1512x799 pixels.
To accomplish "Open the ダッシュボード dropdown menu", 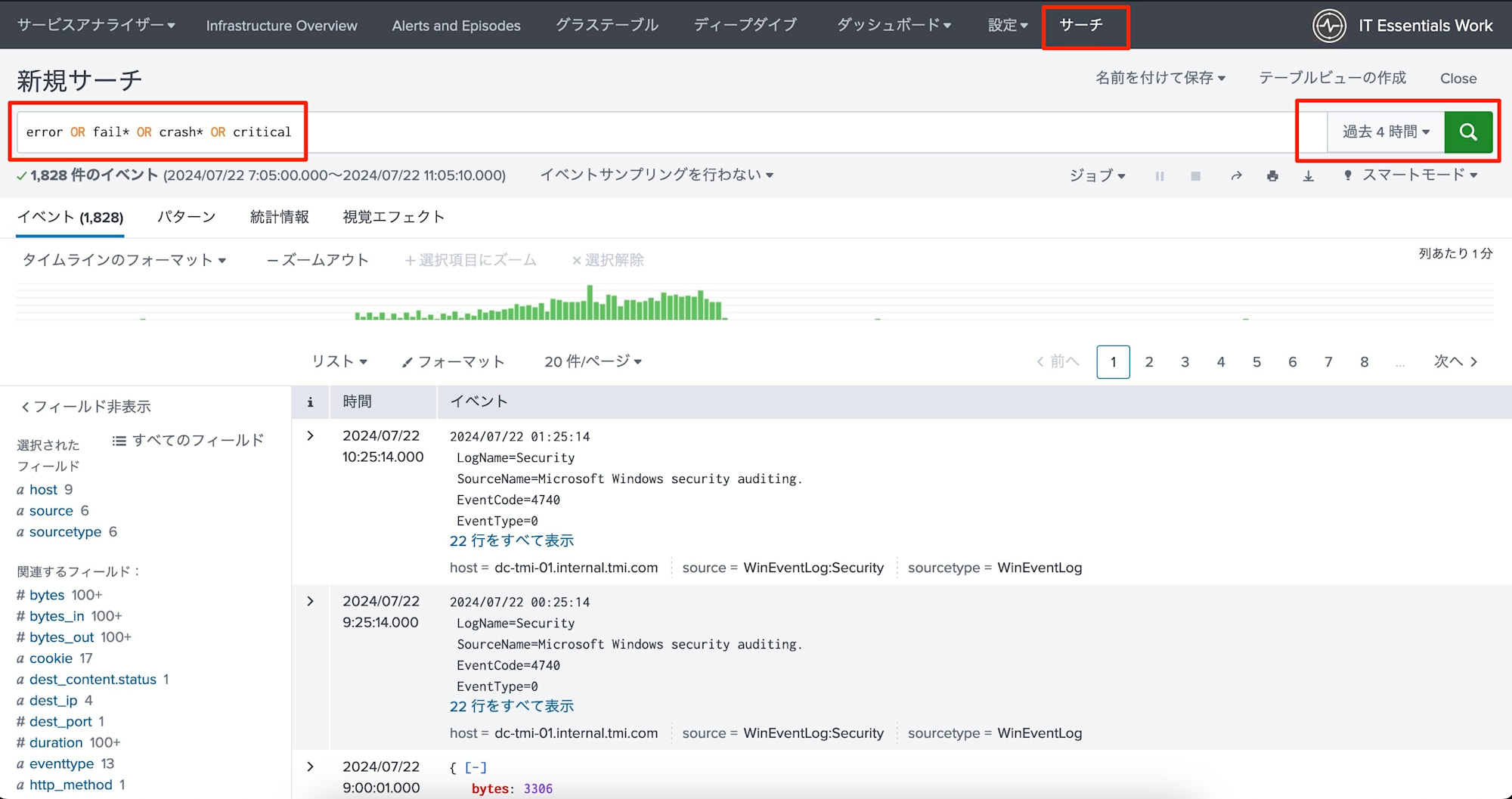I will pos(894,25).
